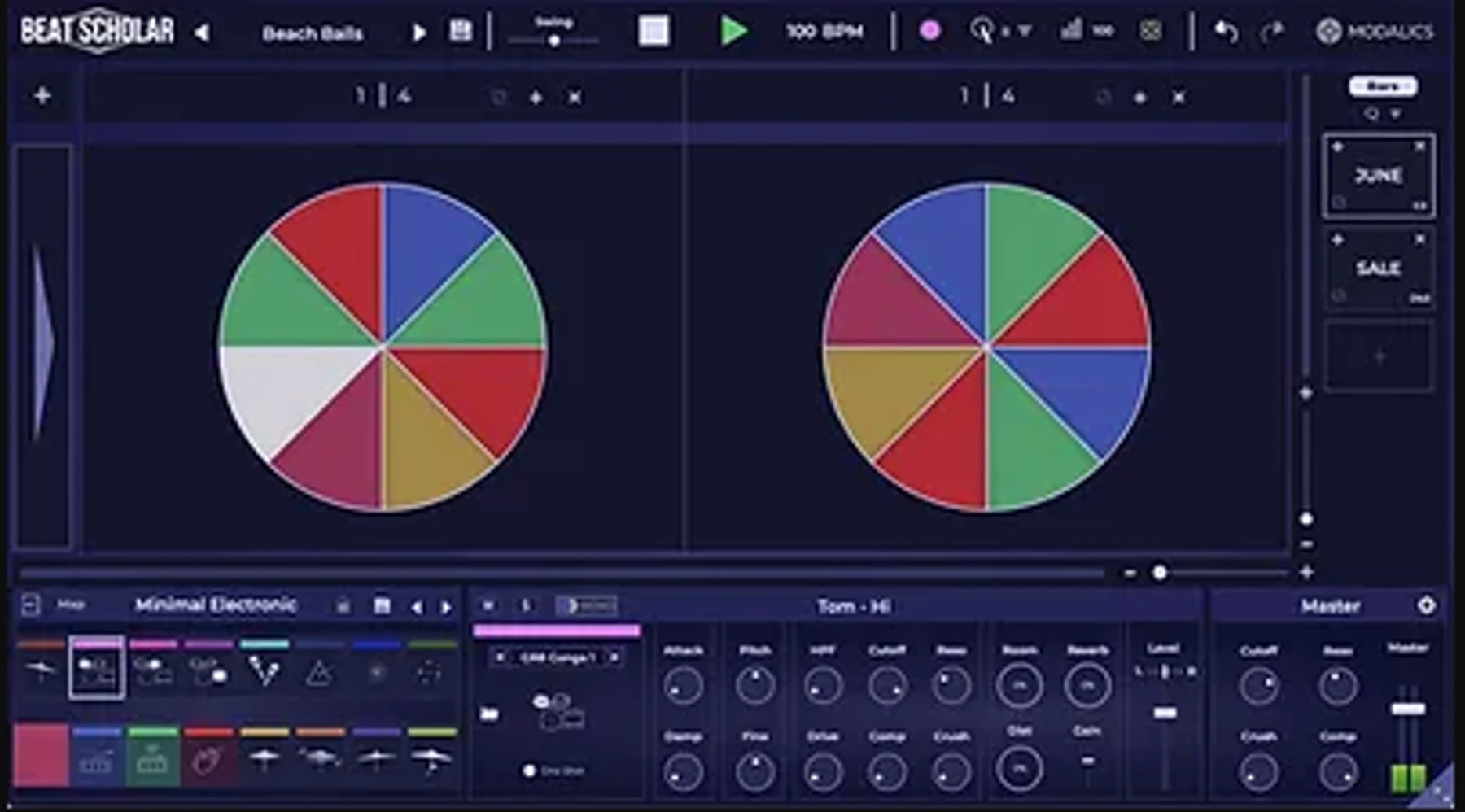Viewport: 1465px width, 812px height.
Task: Start playback with the green play button
Action: (x=733, y=31)
